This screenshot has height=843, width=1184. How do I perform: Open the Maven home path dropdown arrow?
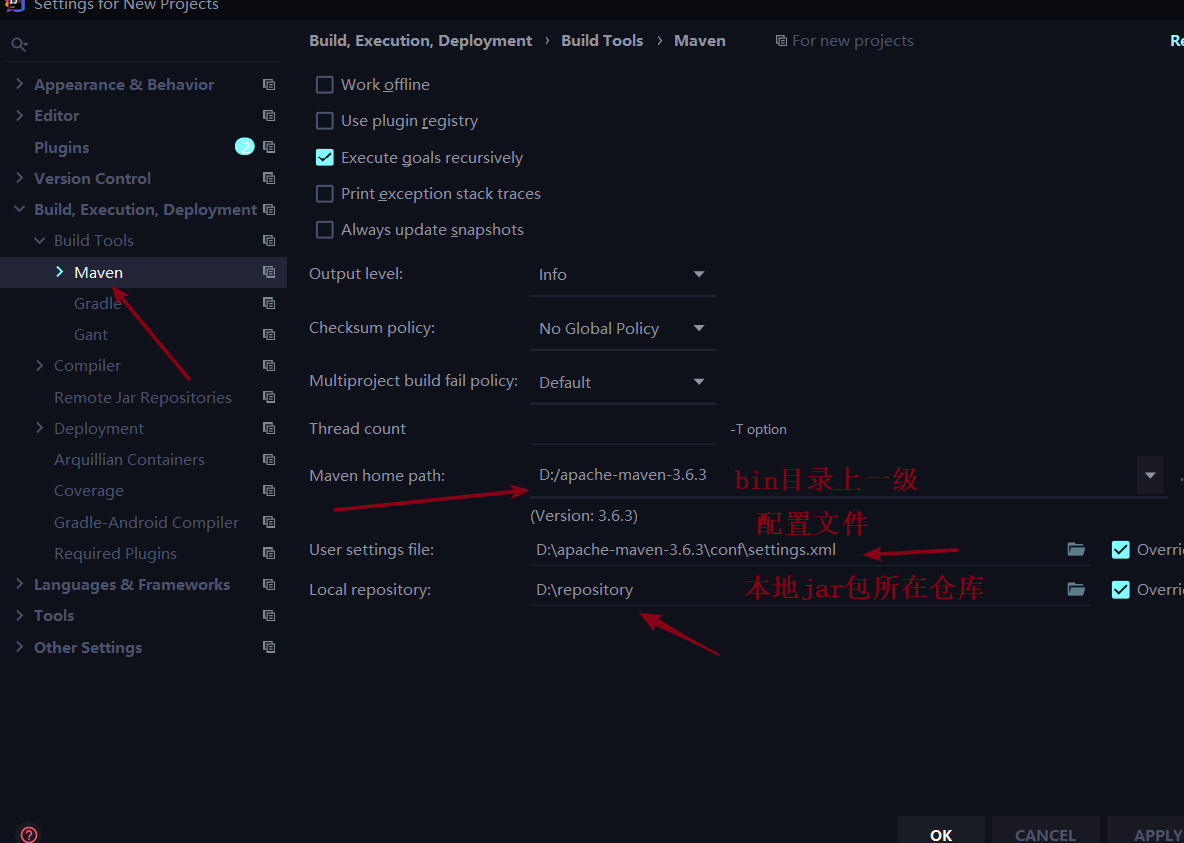point(1150,475)
